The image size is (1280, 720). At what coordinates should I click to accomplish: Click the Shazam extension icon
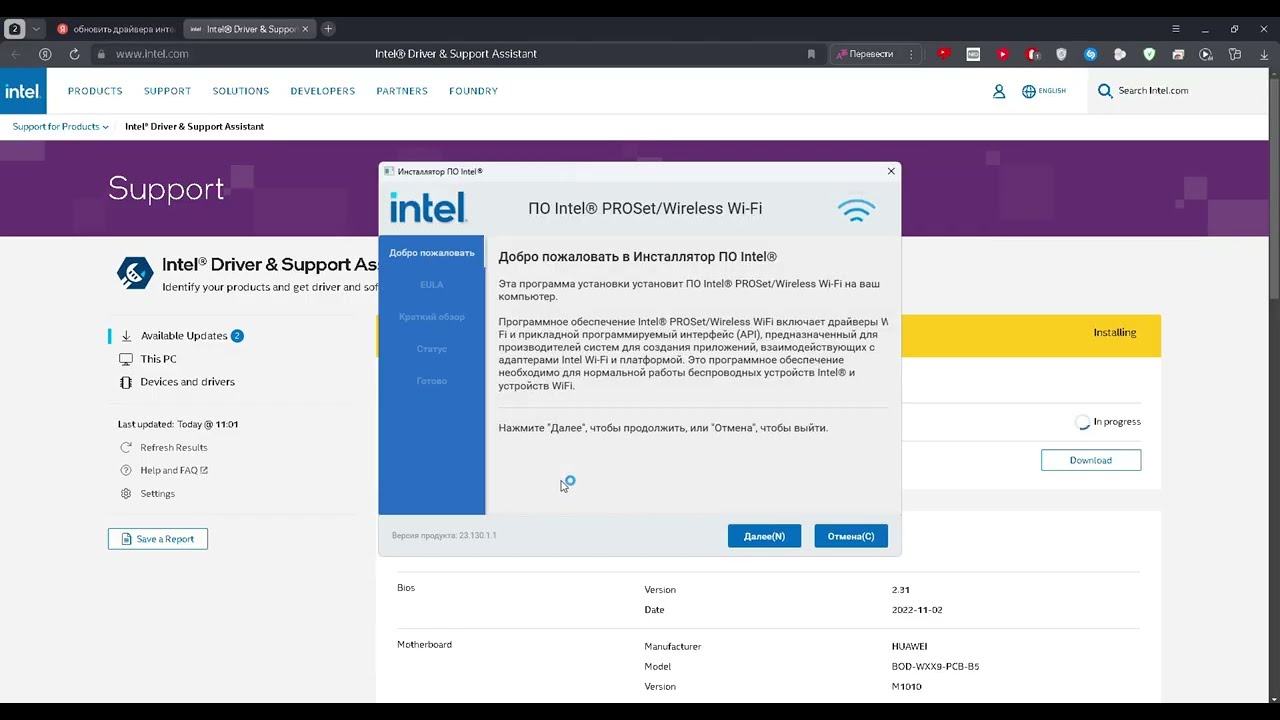(1091, 54)
